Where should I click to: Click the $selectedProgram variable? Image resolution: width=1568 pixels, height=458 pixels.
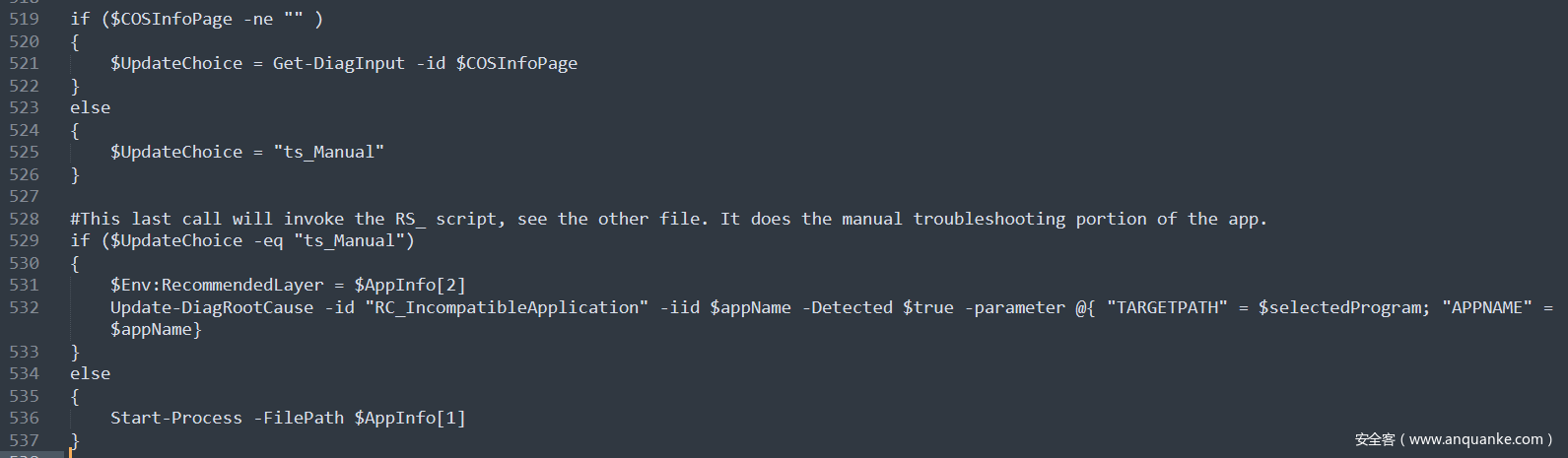click(1343, 307)
